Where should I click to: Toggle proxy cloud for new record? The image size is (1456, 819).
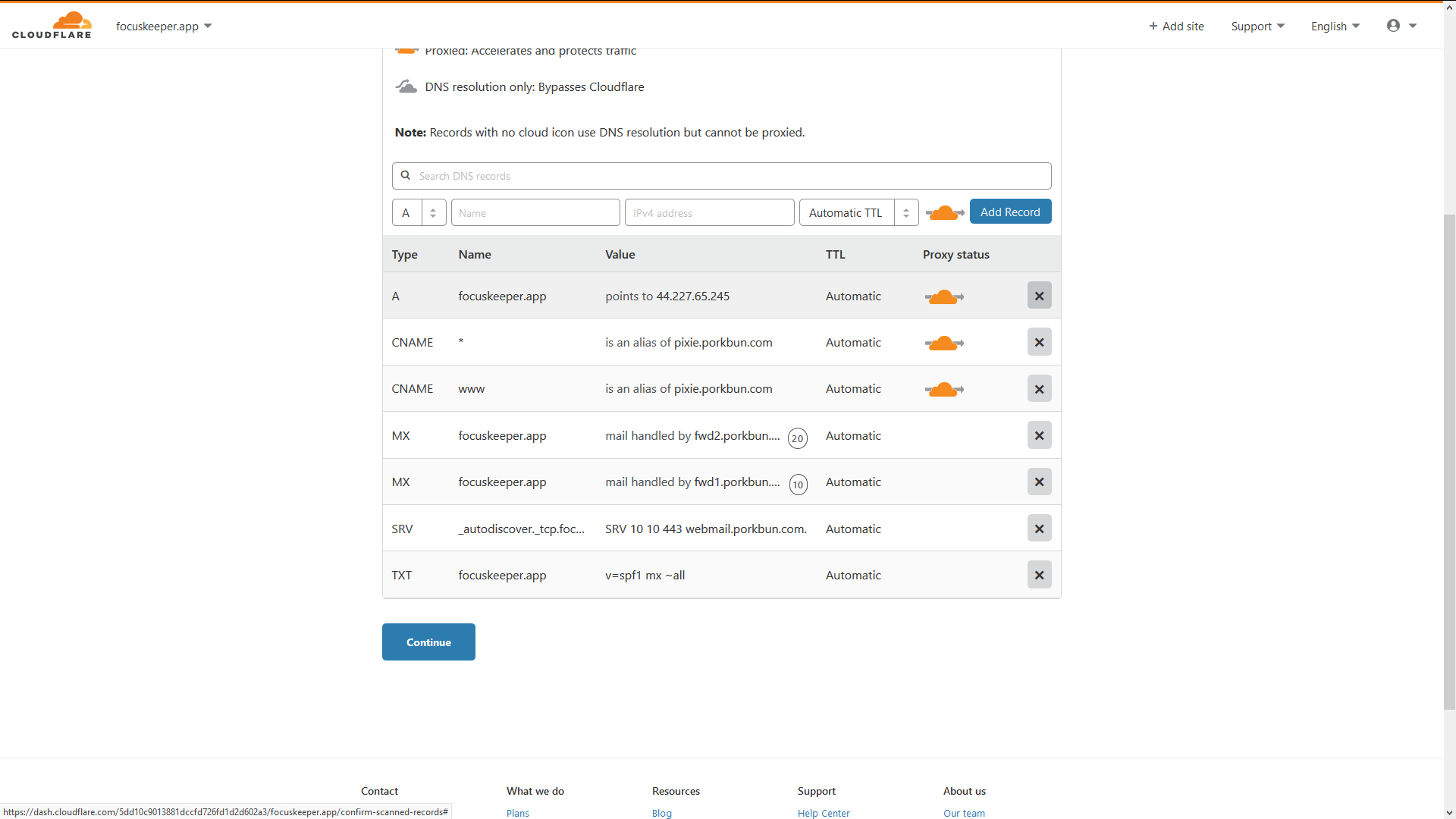944,213
